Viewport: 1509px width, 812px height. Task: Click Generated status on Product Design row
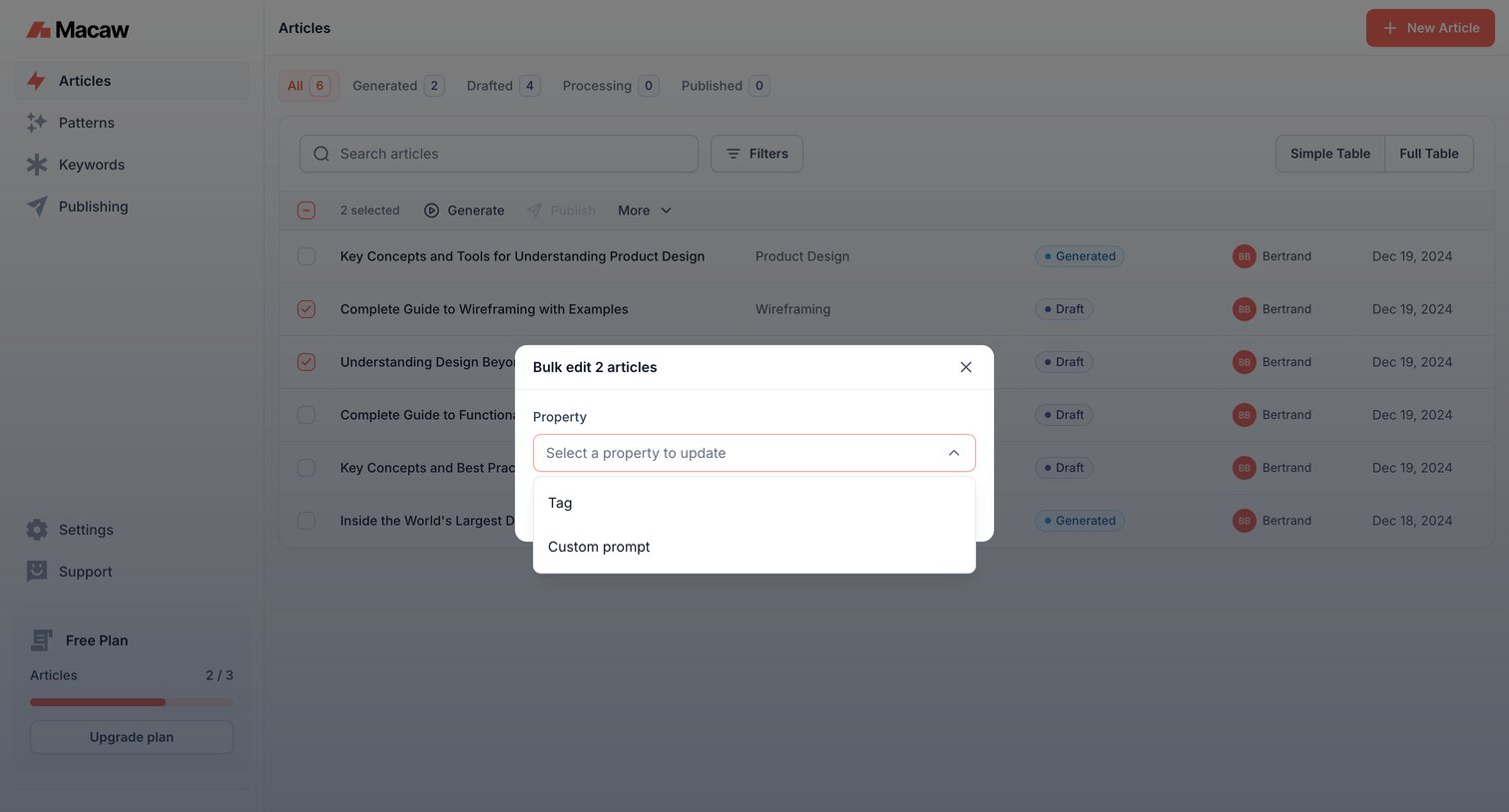point(1080,256)
